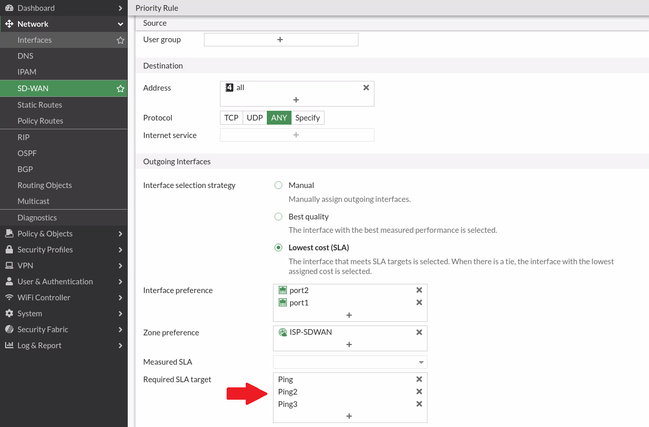Click the VPN monitor icon

pos(9,266)
